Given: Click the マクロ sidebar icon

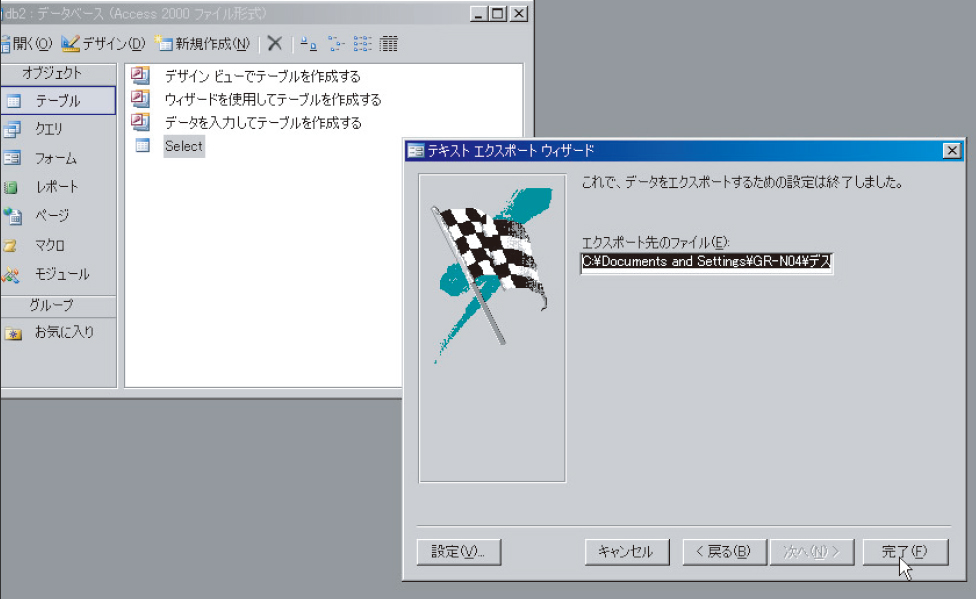Looking at the screenshot, I should (x=10, y=245).
